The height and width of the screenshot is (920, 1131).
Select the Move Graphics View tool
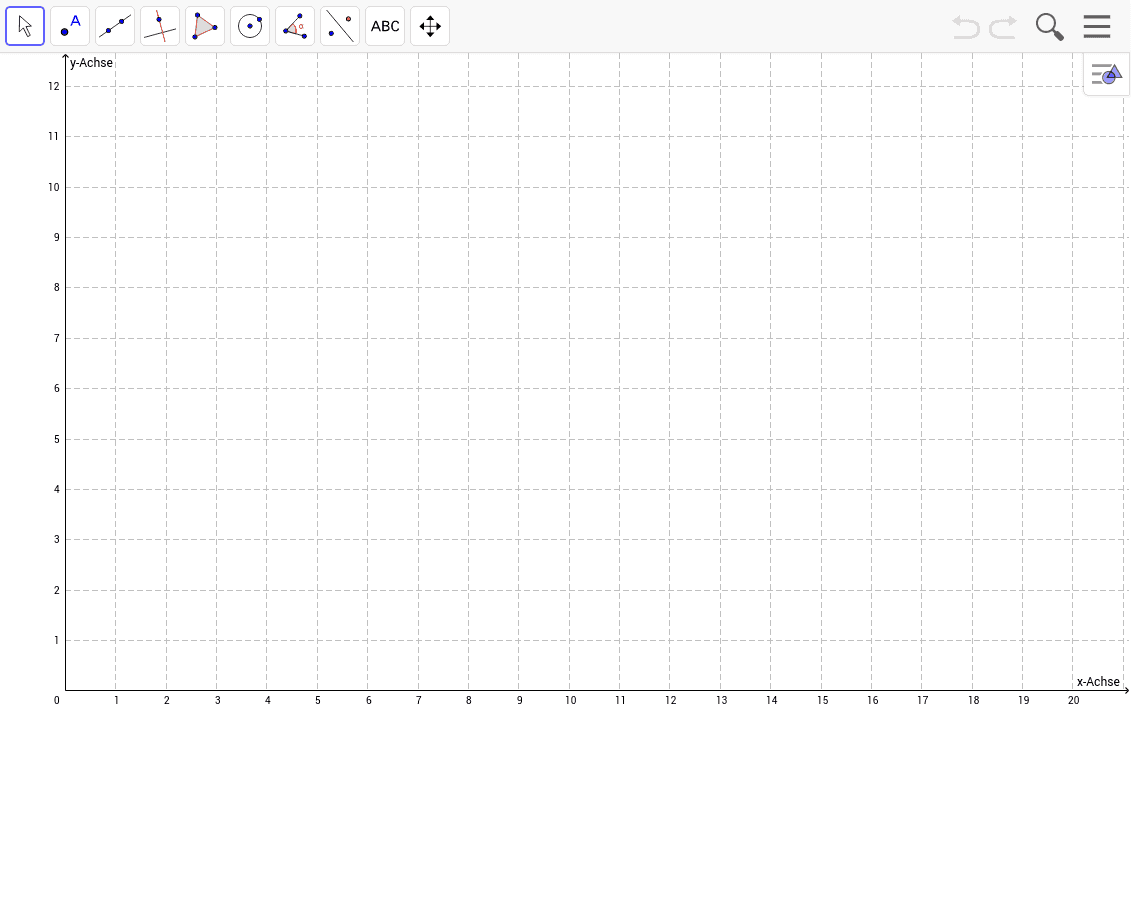(430, 26)
